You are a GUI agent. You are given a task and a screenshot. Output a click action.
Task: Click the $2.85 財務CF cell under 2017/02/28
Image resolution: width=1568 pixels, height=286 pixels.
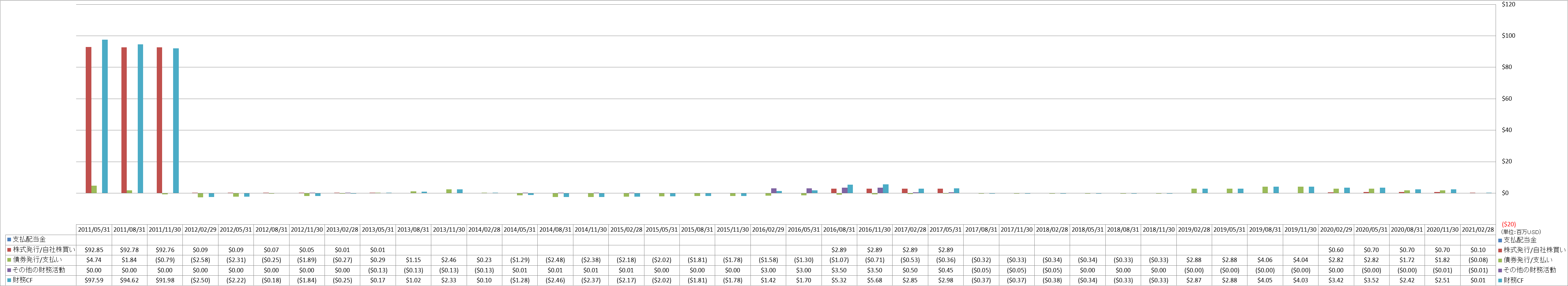pyautogui.click(x=910, y=281)
